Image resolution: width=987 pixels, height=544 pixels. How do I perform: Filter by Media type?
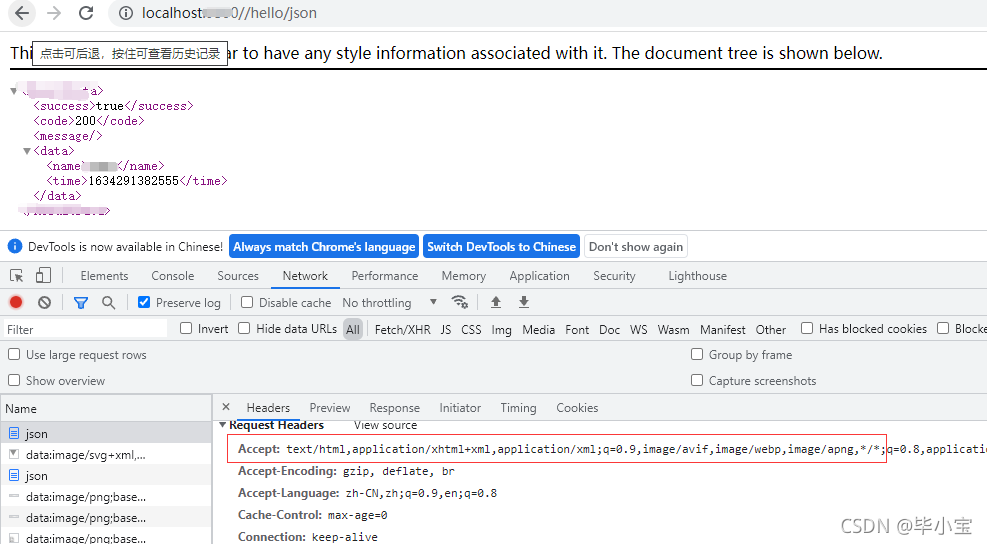pyautogui.click(x=539, y=329)
